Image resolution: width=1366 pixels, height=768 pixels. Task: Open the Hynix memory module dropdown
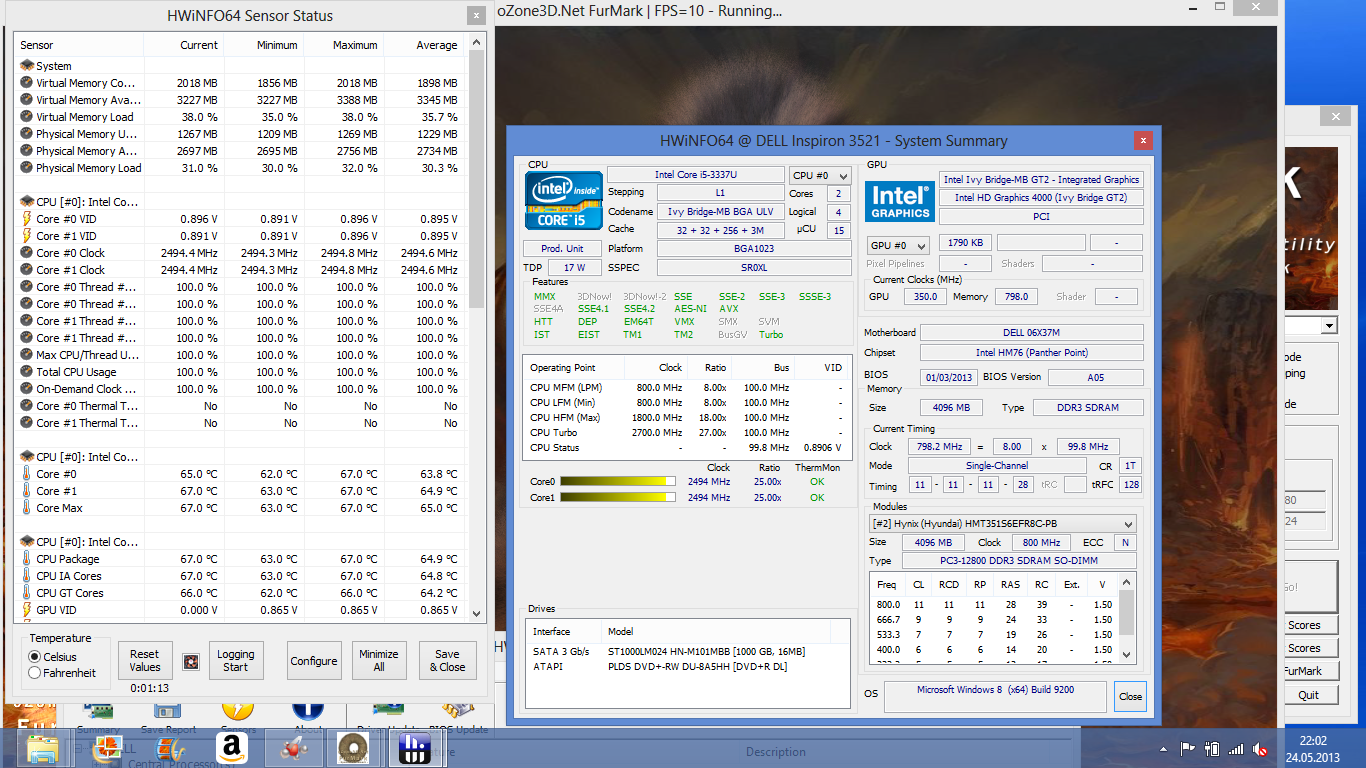1003,524
